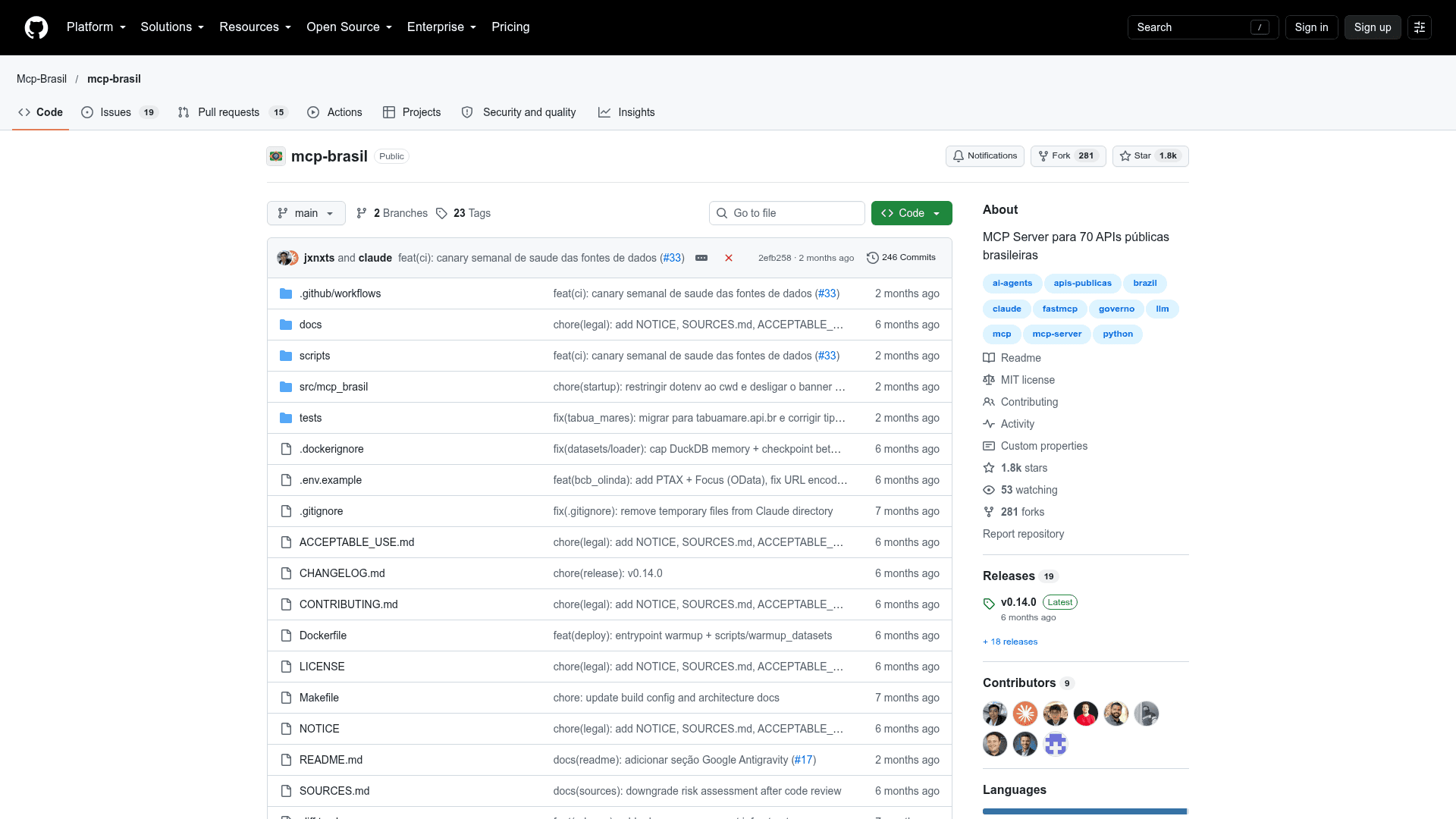Click the jxnxts author avatar in commit row
Screen dimensions: 1456x819
[x=284, y=258]
